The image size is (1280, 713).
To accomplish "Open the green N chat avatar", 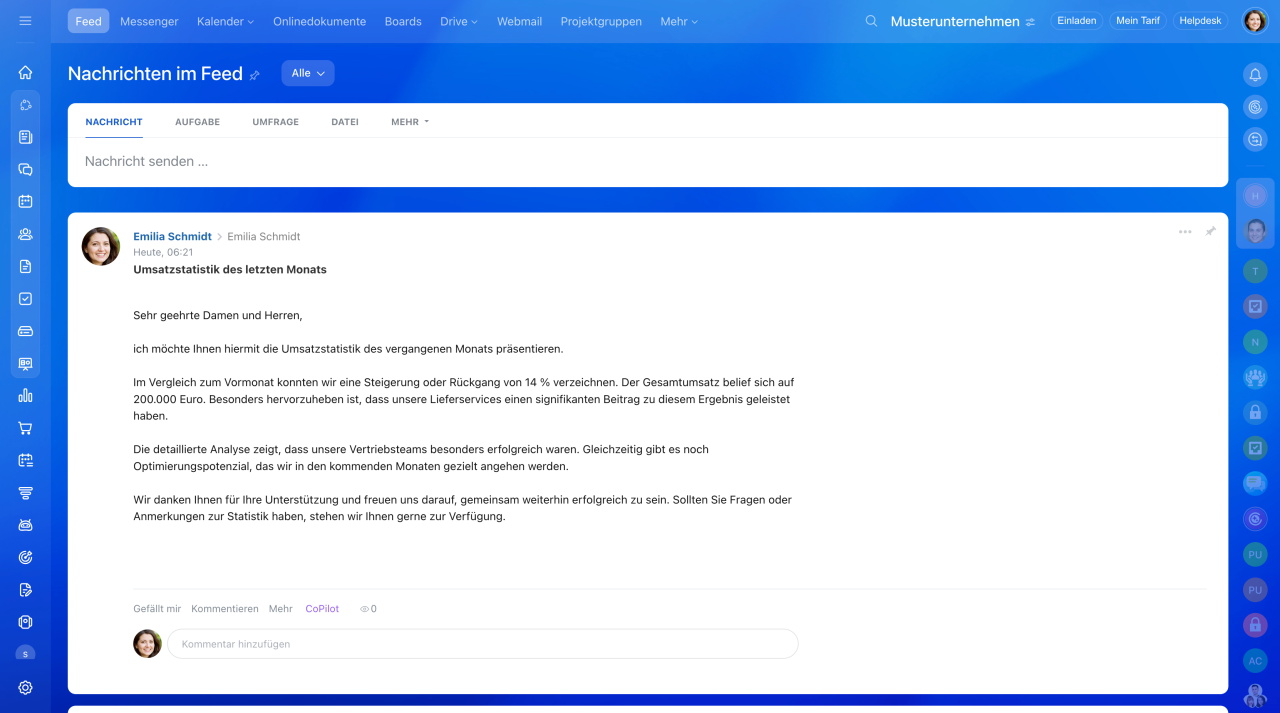I will pyautogui.click(x=1255, y=342).
